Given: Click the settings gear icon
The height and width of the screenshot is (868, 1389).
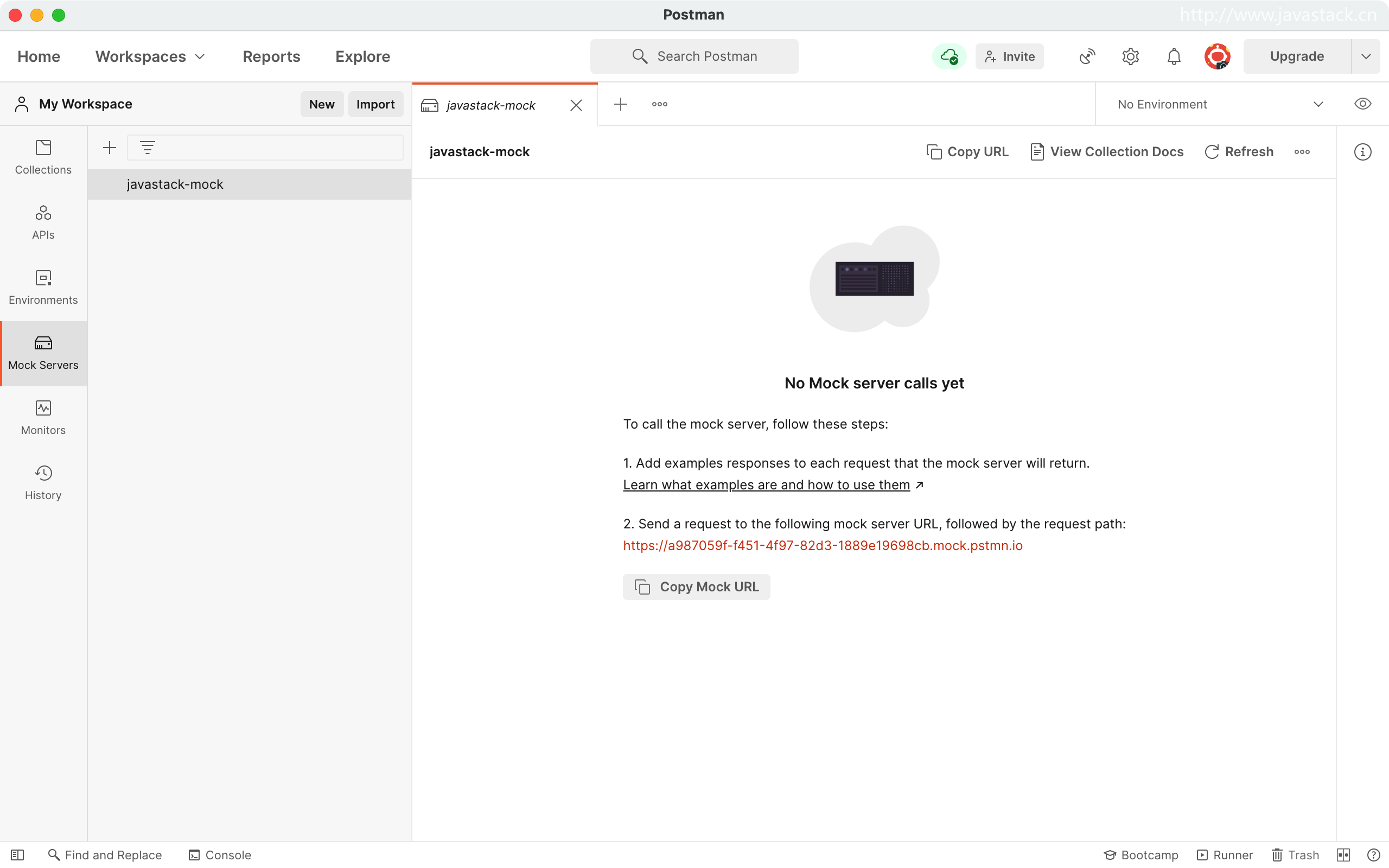Looking at the screenshot, I should pos(1130,56).
